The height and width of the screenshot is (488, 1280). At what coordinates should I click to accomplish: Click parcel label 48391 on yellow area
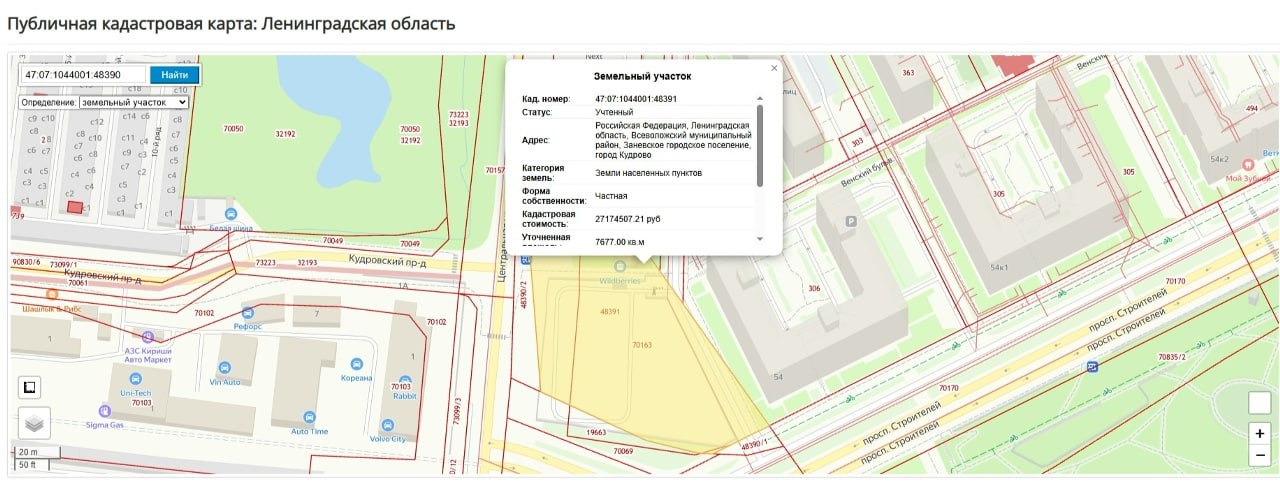(611, 312)
